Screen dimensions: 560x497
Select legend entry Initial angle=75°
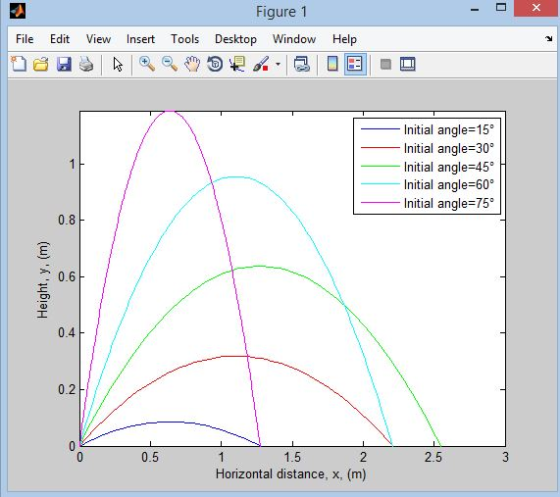[449, 203]
